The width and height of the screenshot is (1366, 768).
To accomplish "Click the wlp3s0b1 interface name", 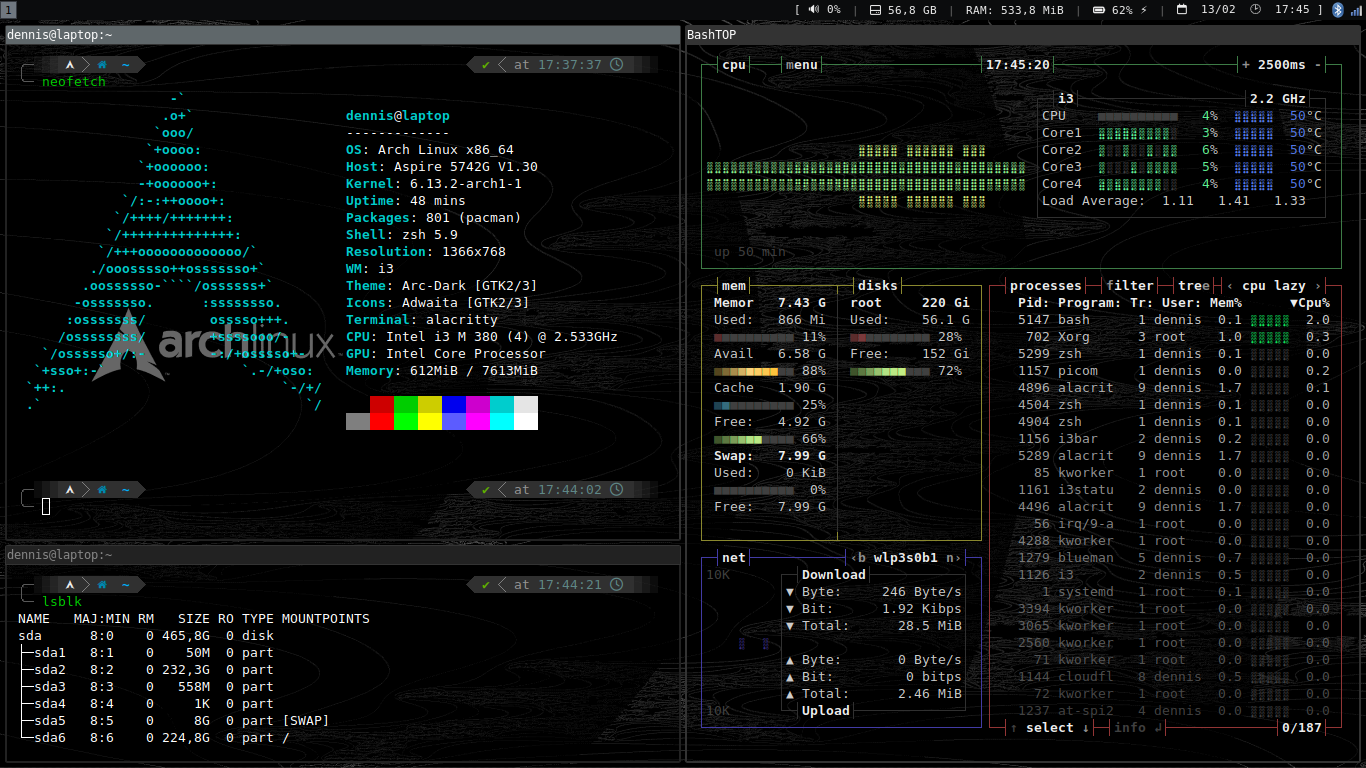I will pyautogui.click(x=906, y=558).
